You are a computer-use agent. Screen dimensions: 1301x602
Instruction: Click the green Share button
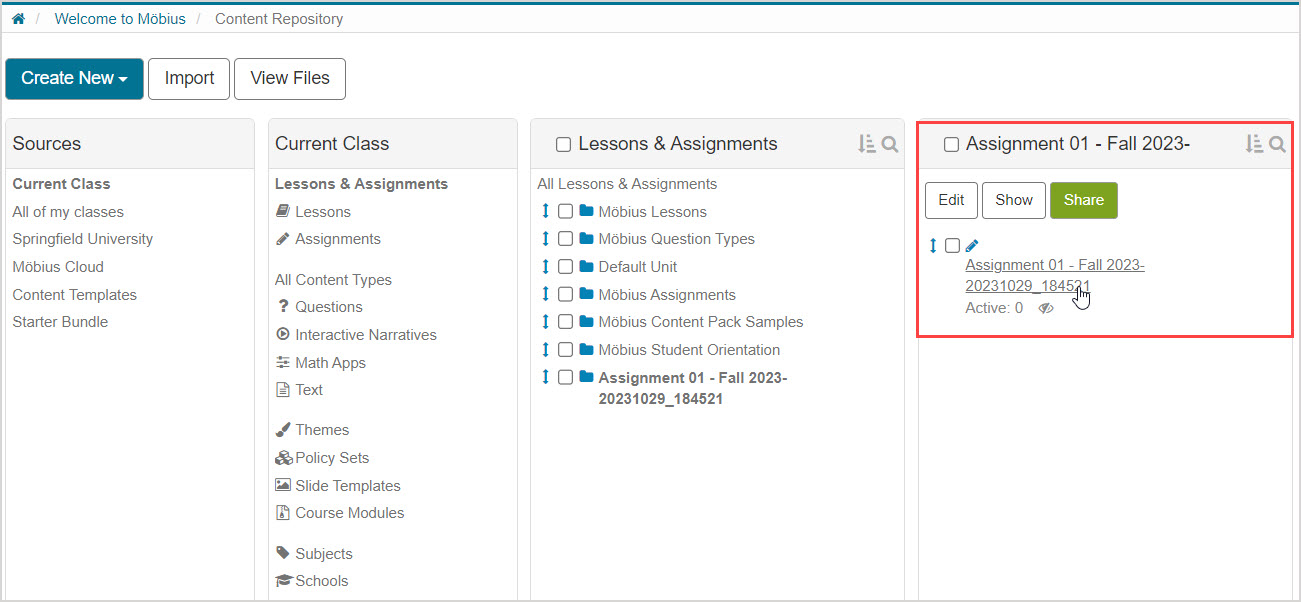pos(1083,200)
